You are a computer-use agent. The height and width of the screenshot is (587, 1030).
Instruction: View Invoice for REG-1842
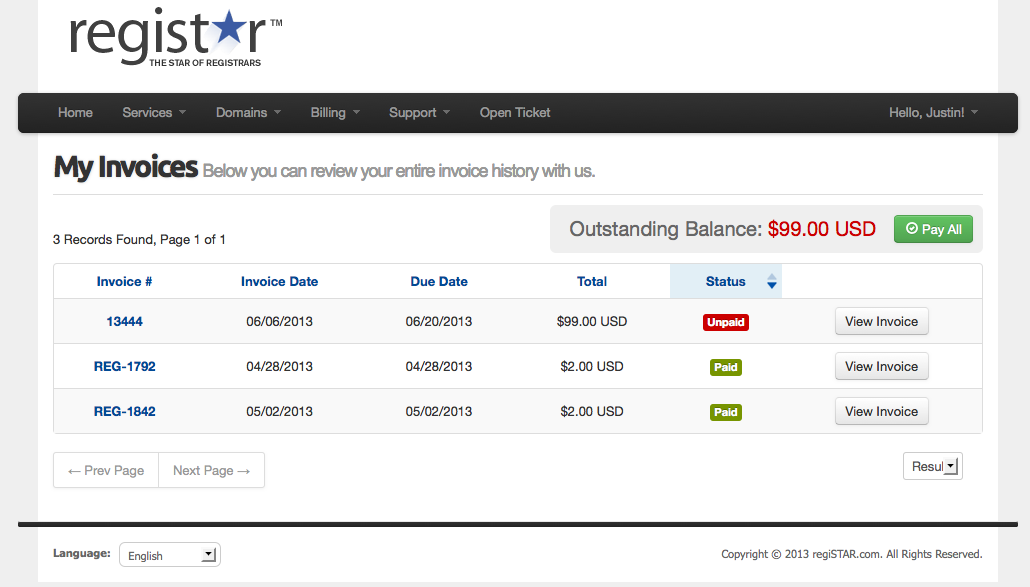coord(881,412)
